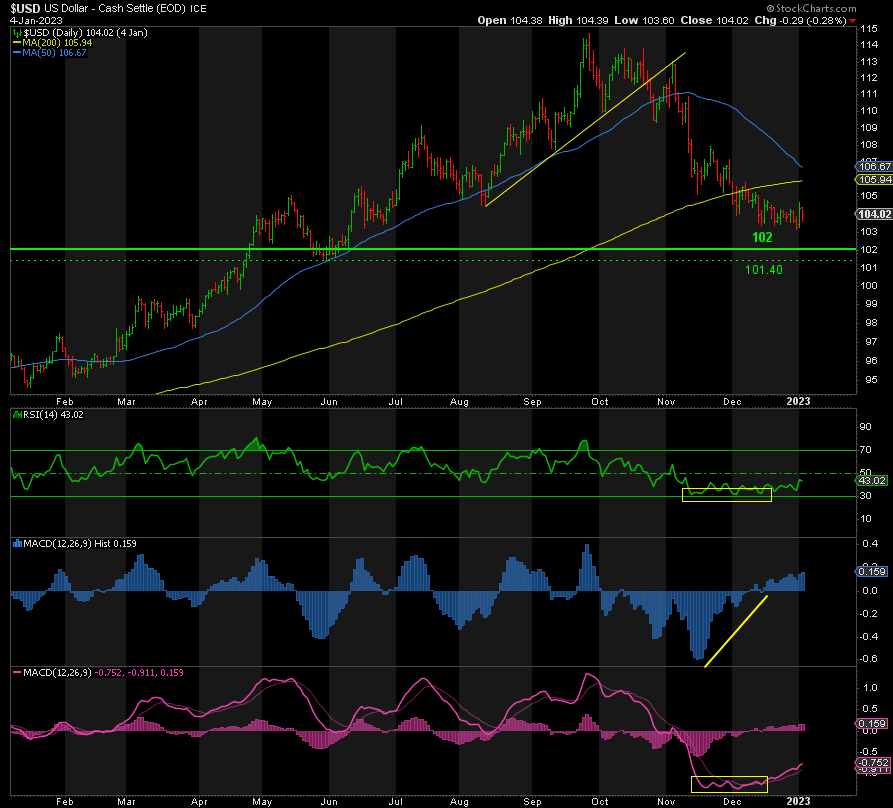Click 'Dec' on the price chart's time axis
Viewport: 893px width, 808px height.
click(x=732, y=401)
